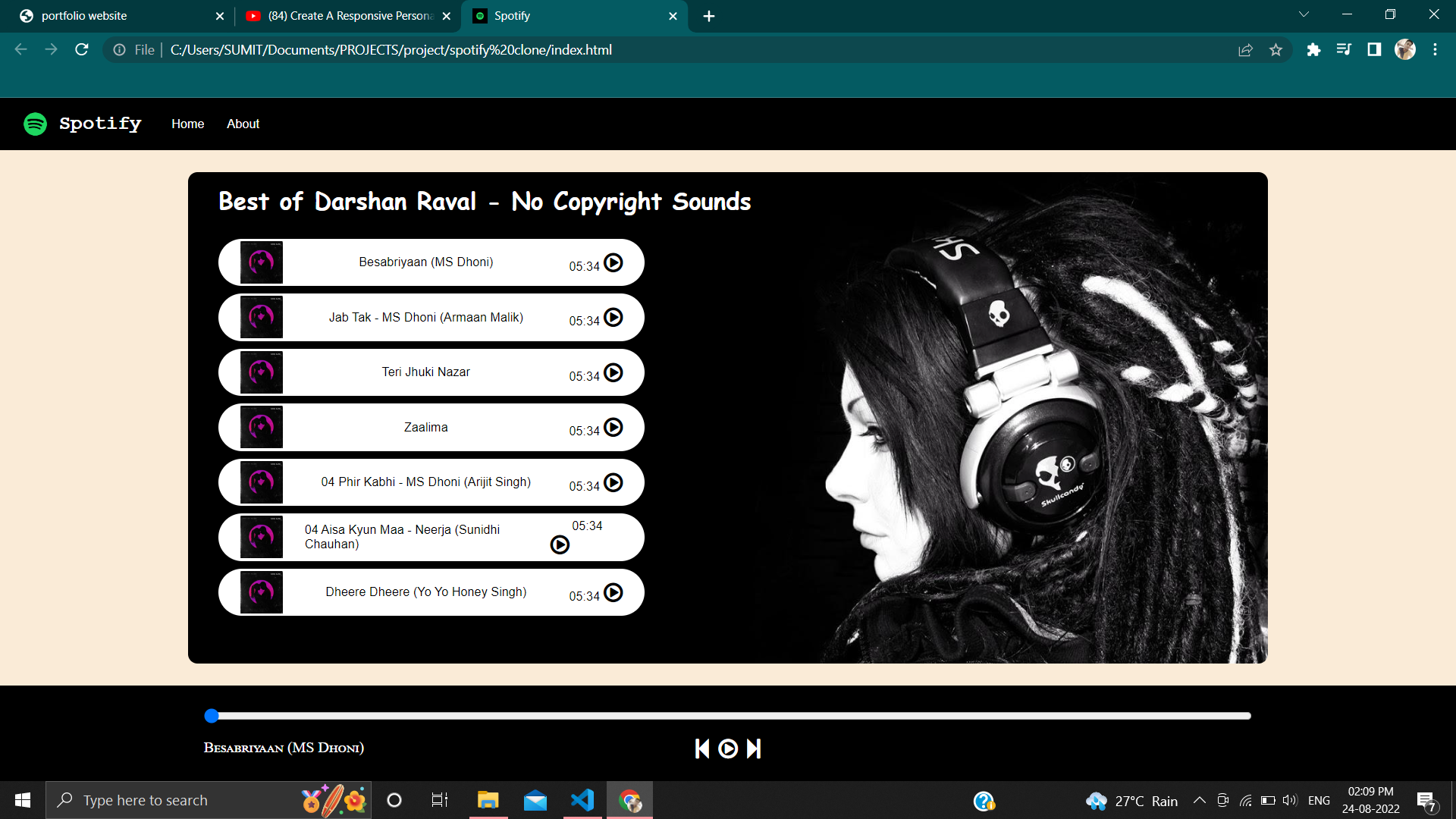This screenshot has height=819, width=1456.
Task: Click cover thumbnail of Besabriyaan row
Action: click(x=262, y=262)
